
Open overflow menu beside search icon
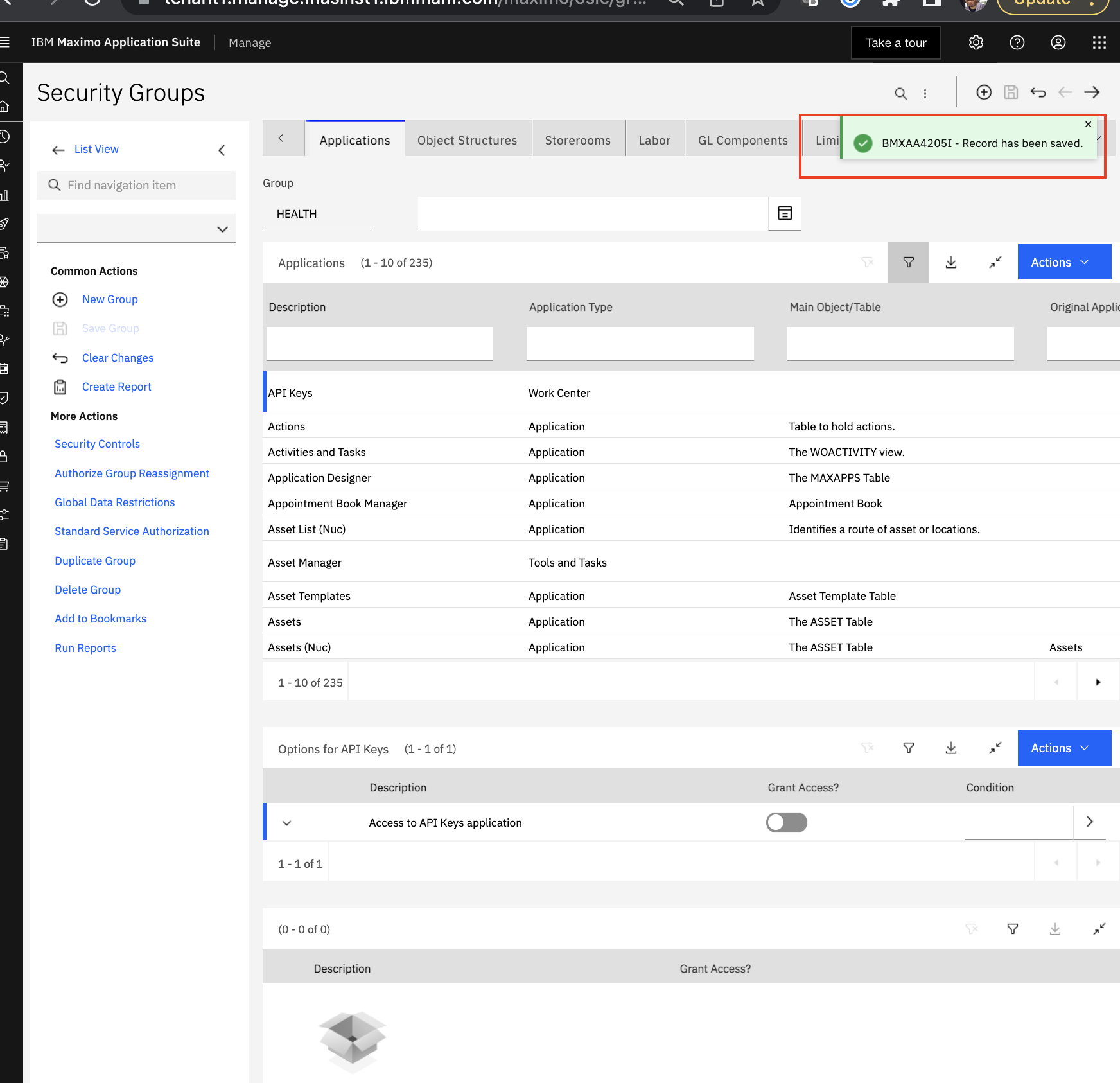coord(925,94)
